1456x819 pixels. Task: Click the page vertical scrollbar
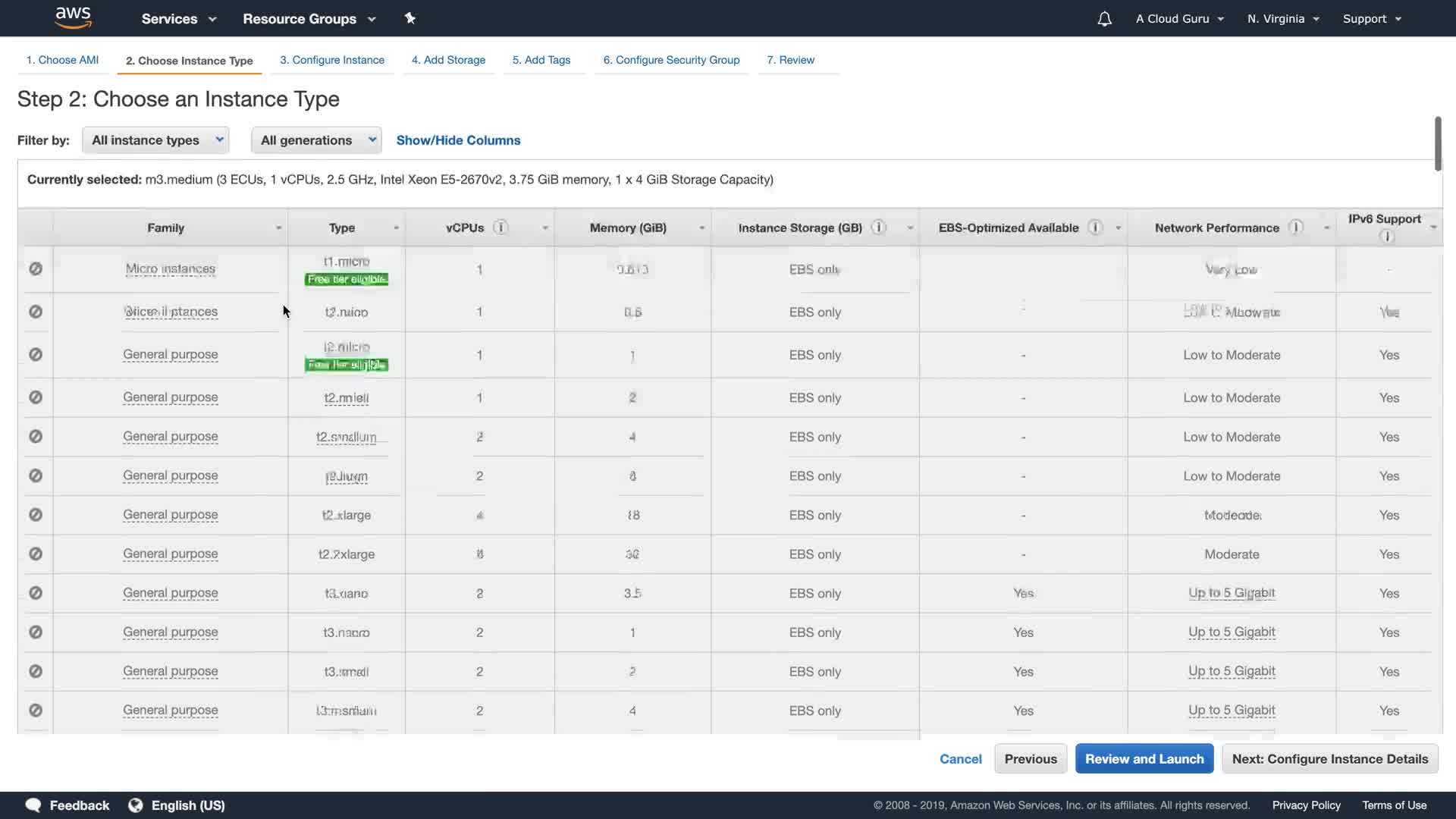tap(1437, 144)
